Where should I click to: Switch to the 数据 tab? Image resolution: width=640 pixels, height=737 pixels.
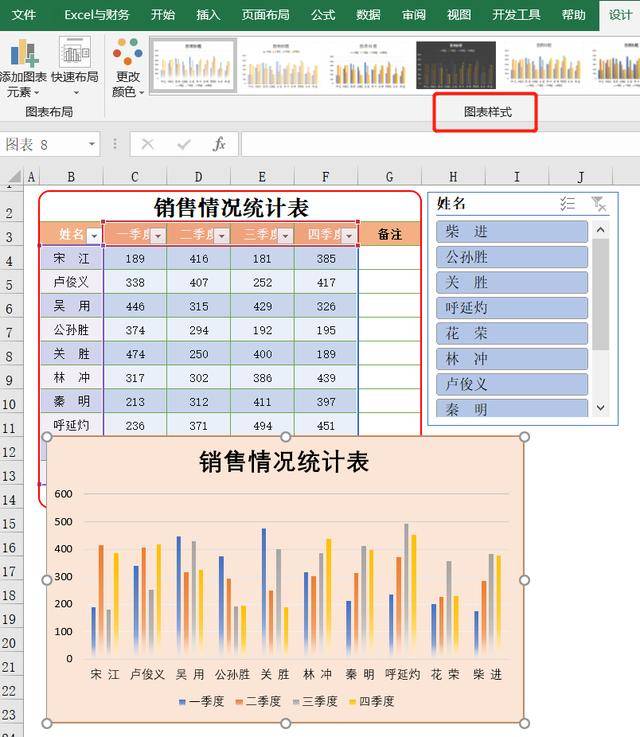point(368,15)
